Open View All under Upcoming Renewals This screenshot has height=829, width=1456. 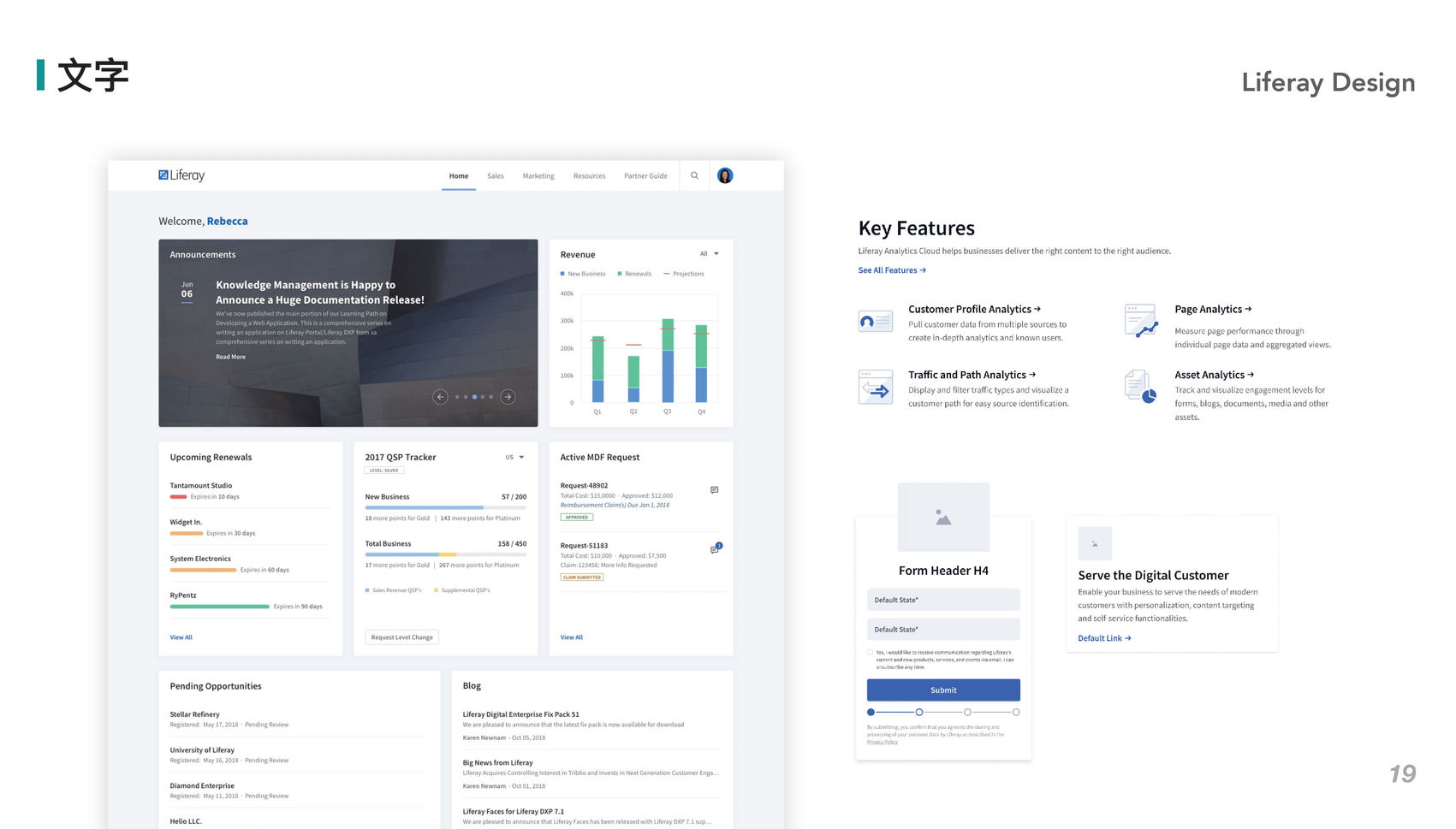point(181,637)
